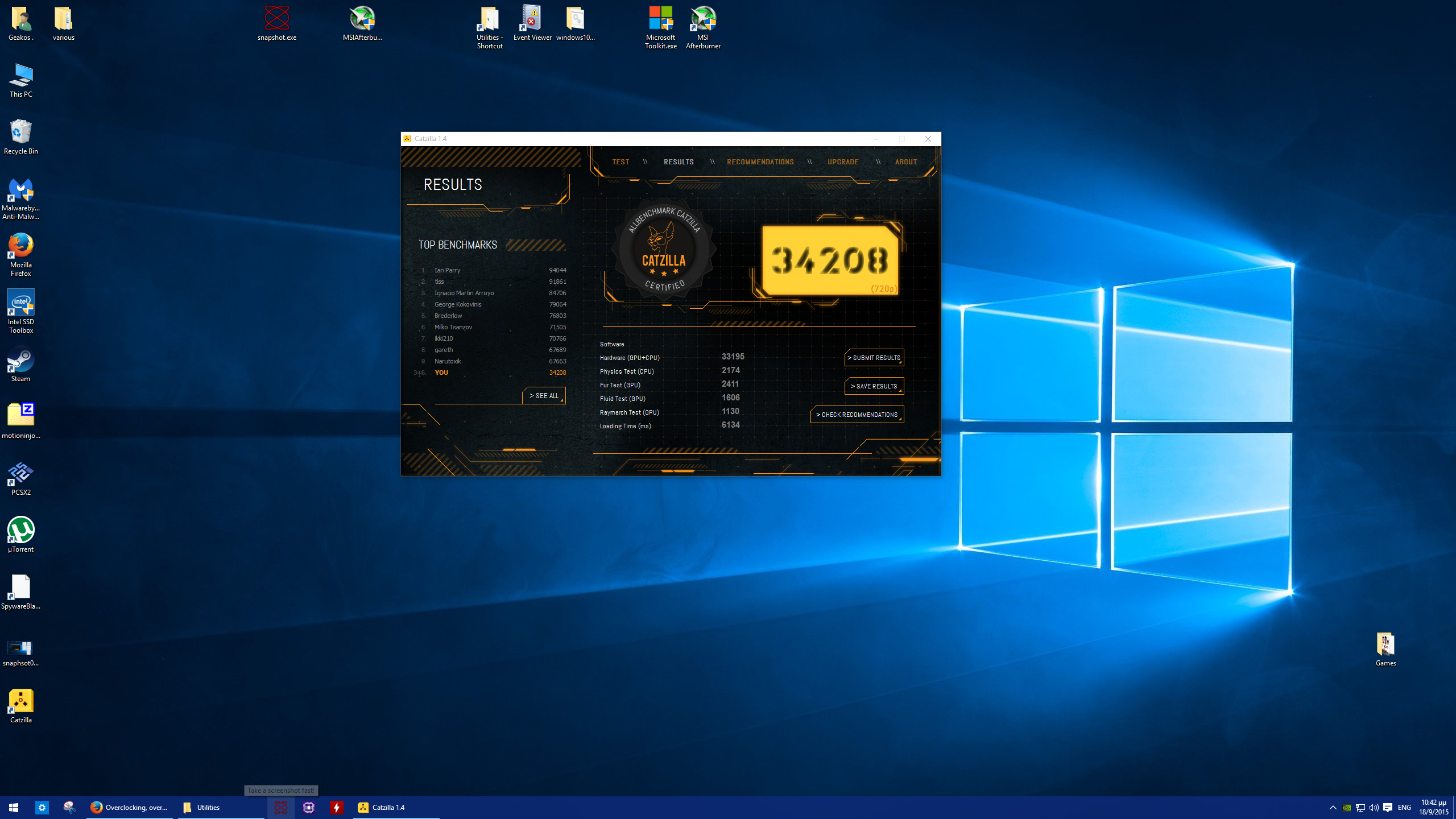Open Settings gear on the taskbar
1456x819 pixels.
[x=42, y=808]
